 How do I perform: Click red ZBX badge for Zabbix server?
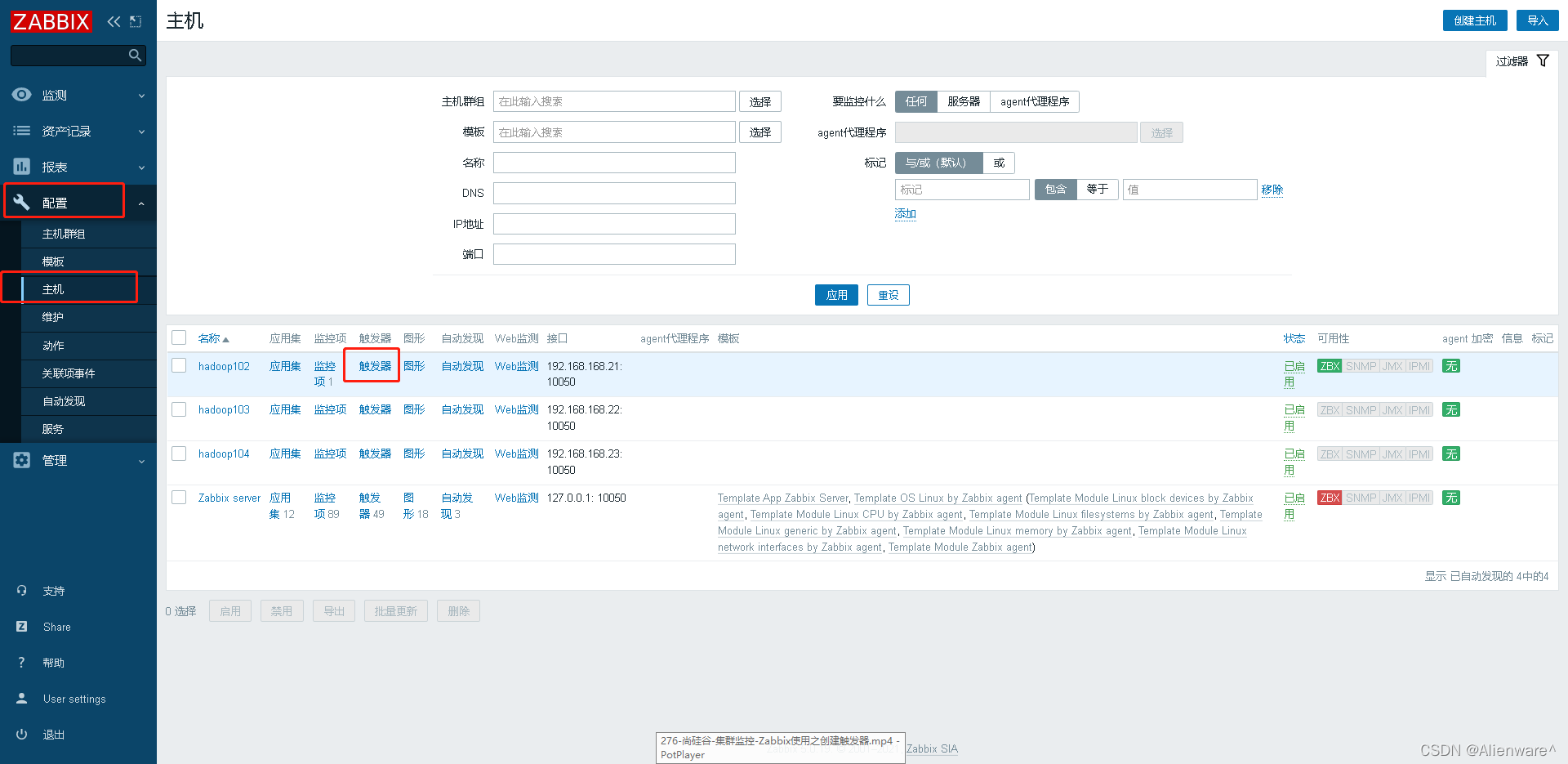[1330, 498]
